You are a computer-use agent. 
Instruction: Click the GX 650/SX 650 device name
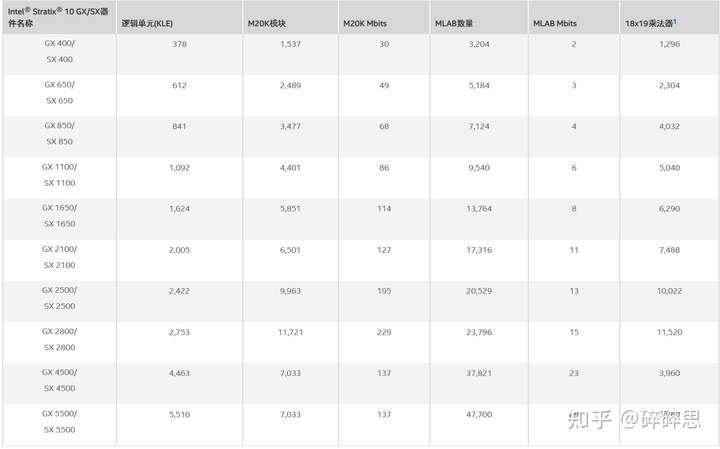pos(60,92)
